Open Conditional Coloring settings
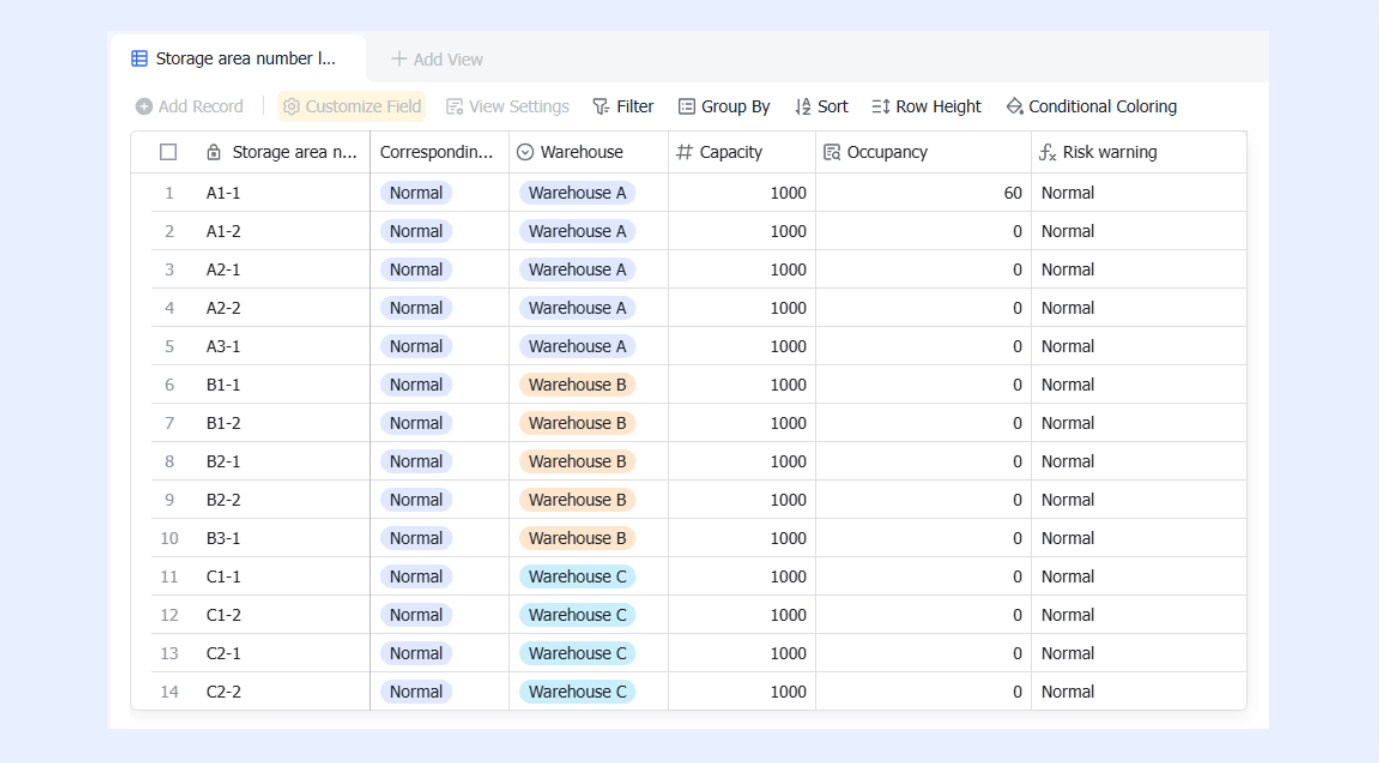 tap(1091, 106)
